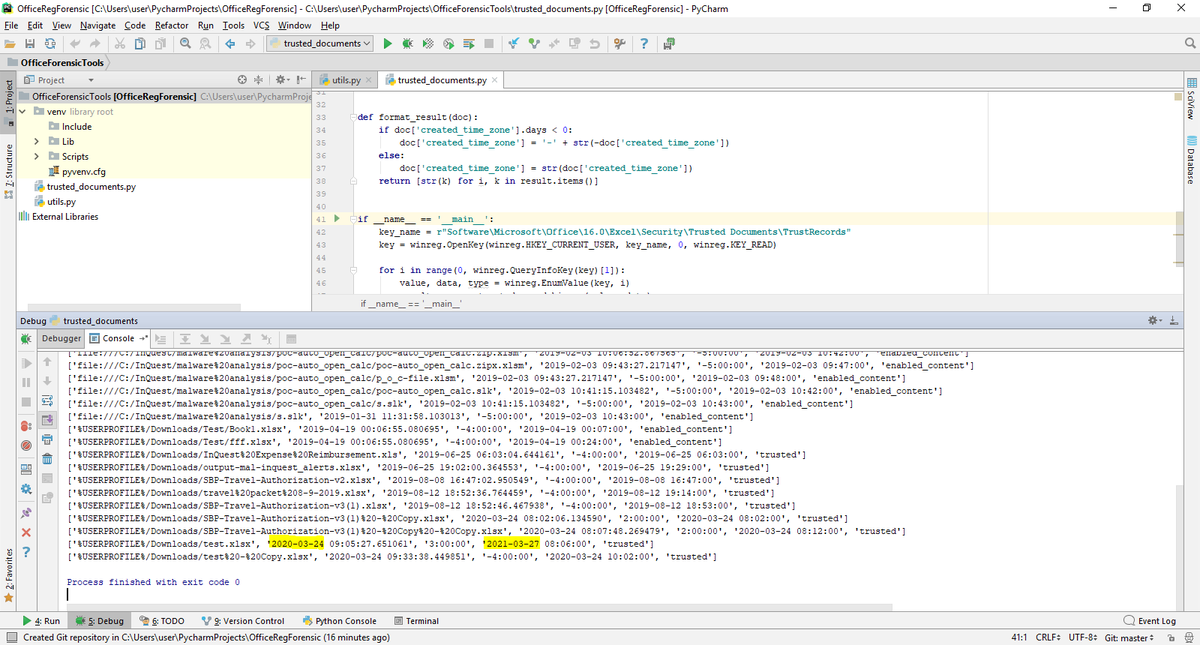The width and height of the screenshot is (1200, 645).
Task: Save all files with the floppy disk icon
Action: click(x=30, y=43)
